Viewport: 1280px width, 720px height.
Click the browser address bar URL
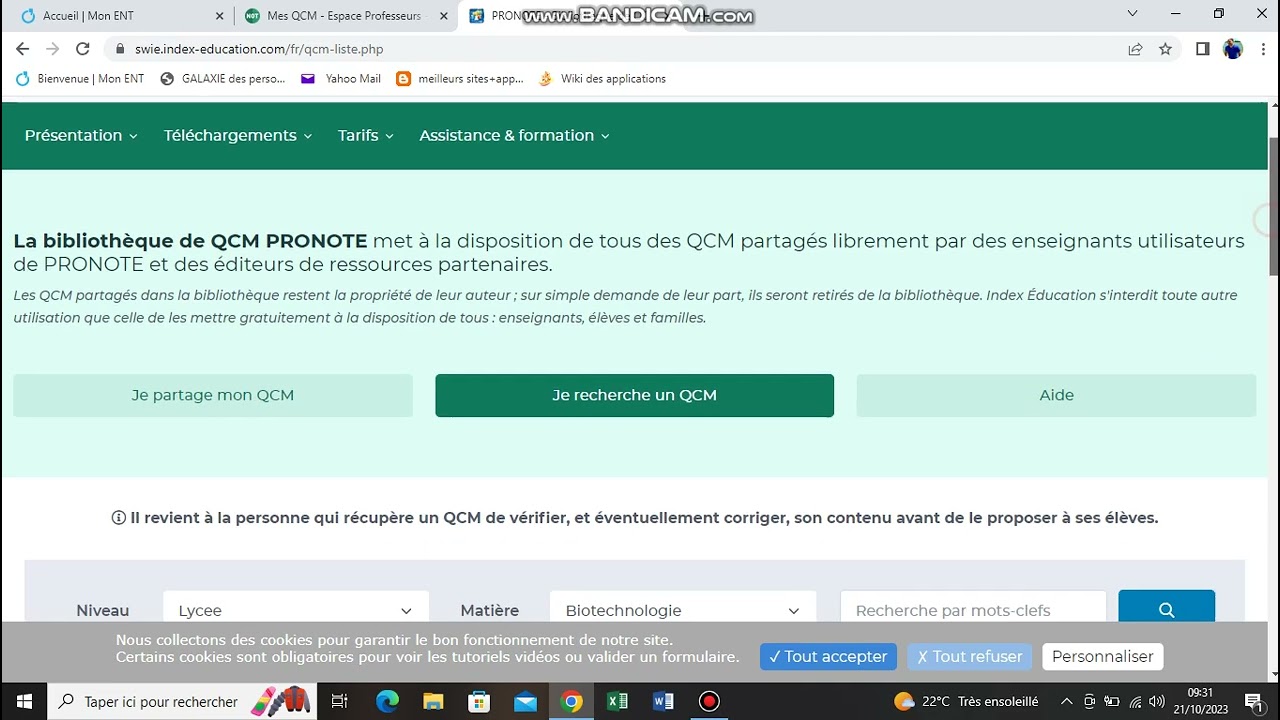pos(259,49)
